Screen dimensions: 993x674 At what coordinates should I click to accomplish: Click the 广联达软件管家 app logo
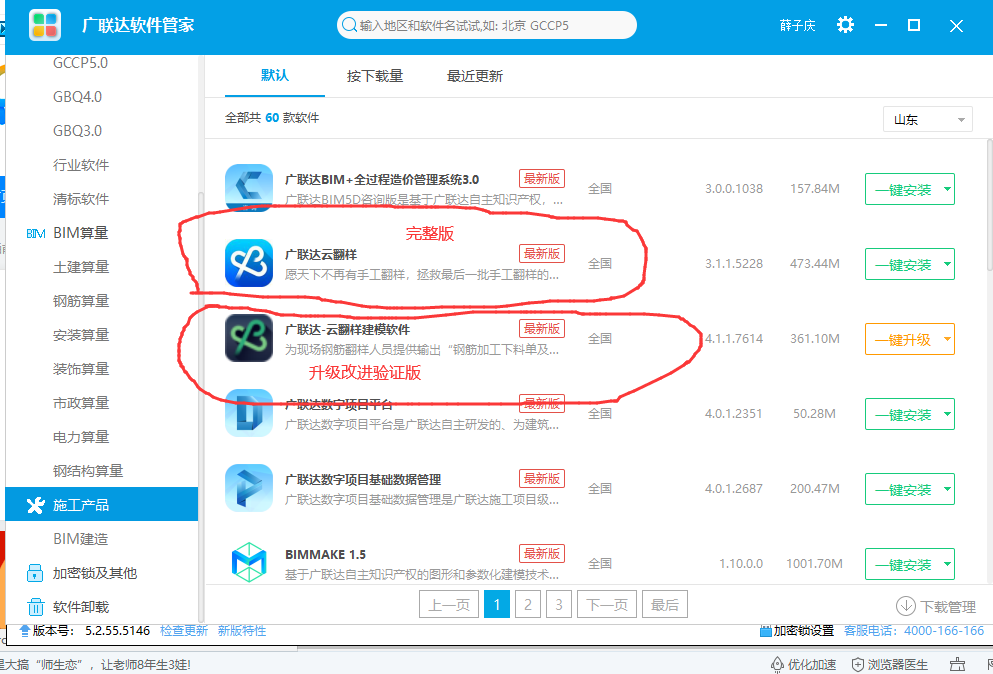point(45,25)
